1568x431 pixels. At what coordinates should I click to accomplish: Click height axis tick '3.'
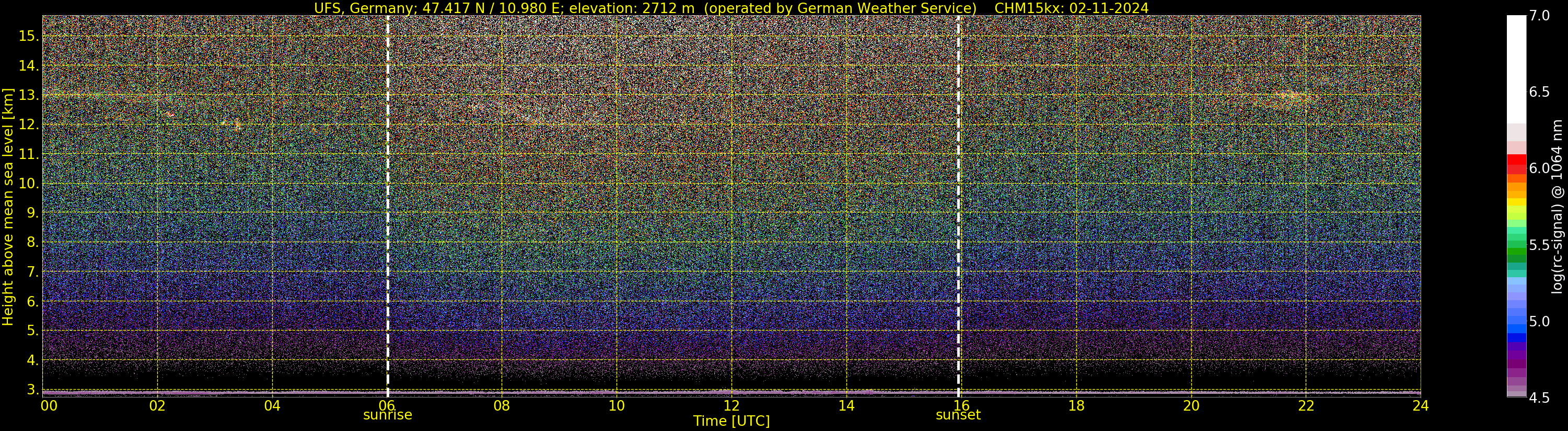coord(32,389)
